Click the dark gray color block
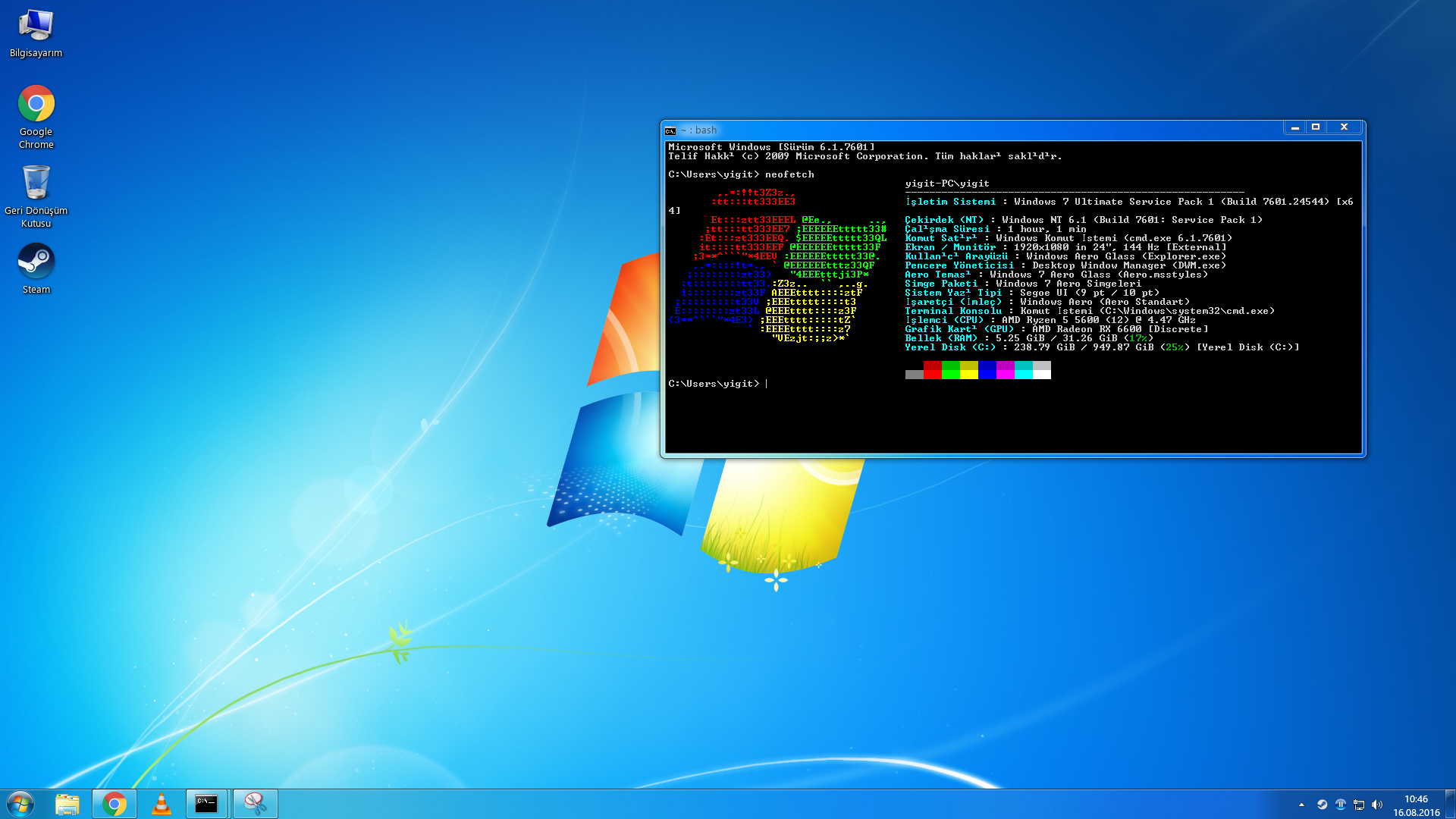Screen dimensions: 1456x819 pos(914,373)
